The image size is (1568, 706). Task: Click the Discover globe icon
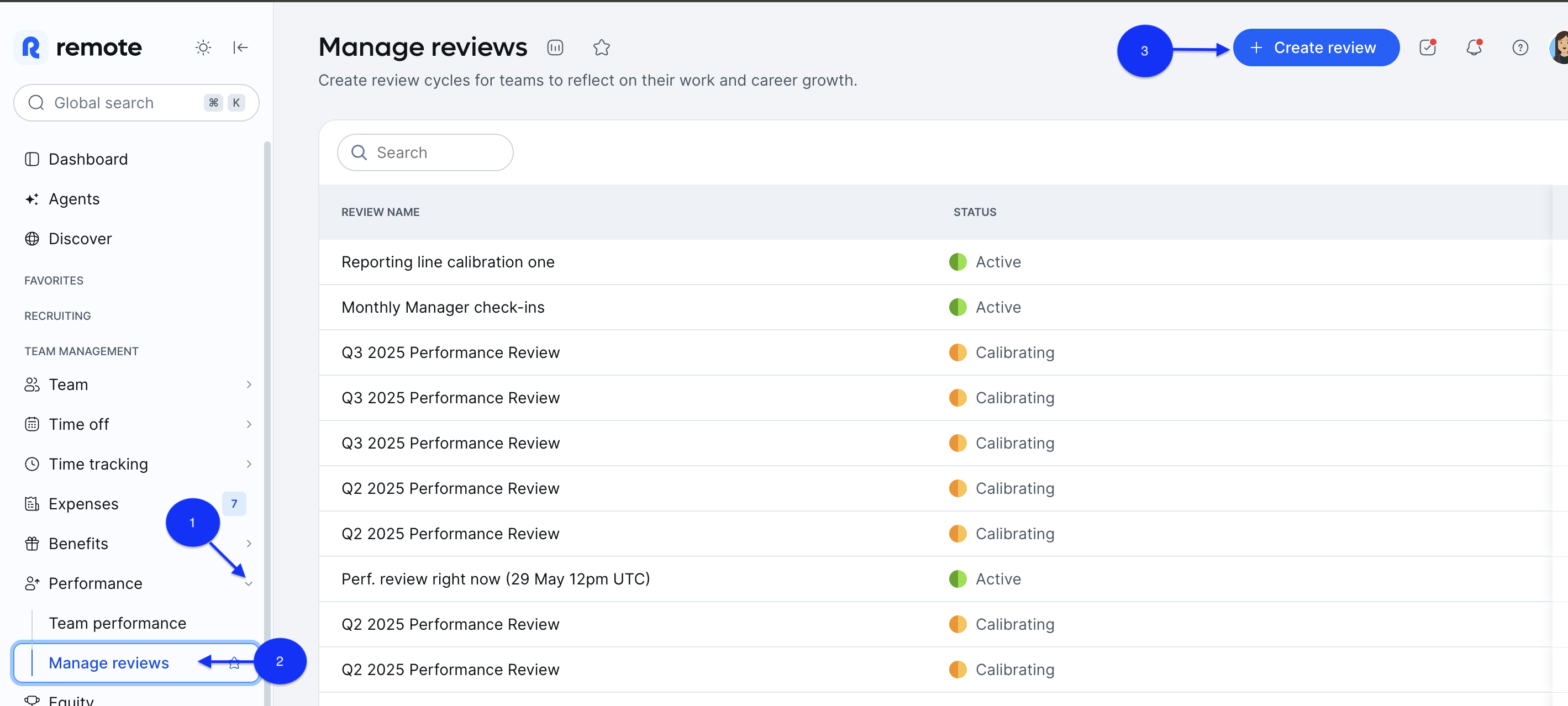tap(31, 239)
